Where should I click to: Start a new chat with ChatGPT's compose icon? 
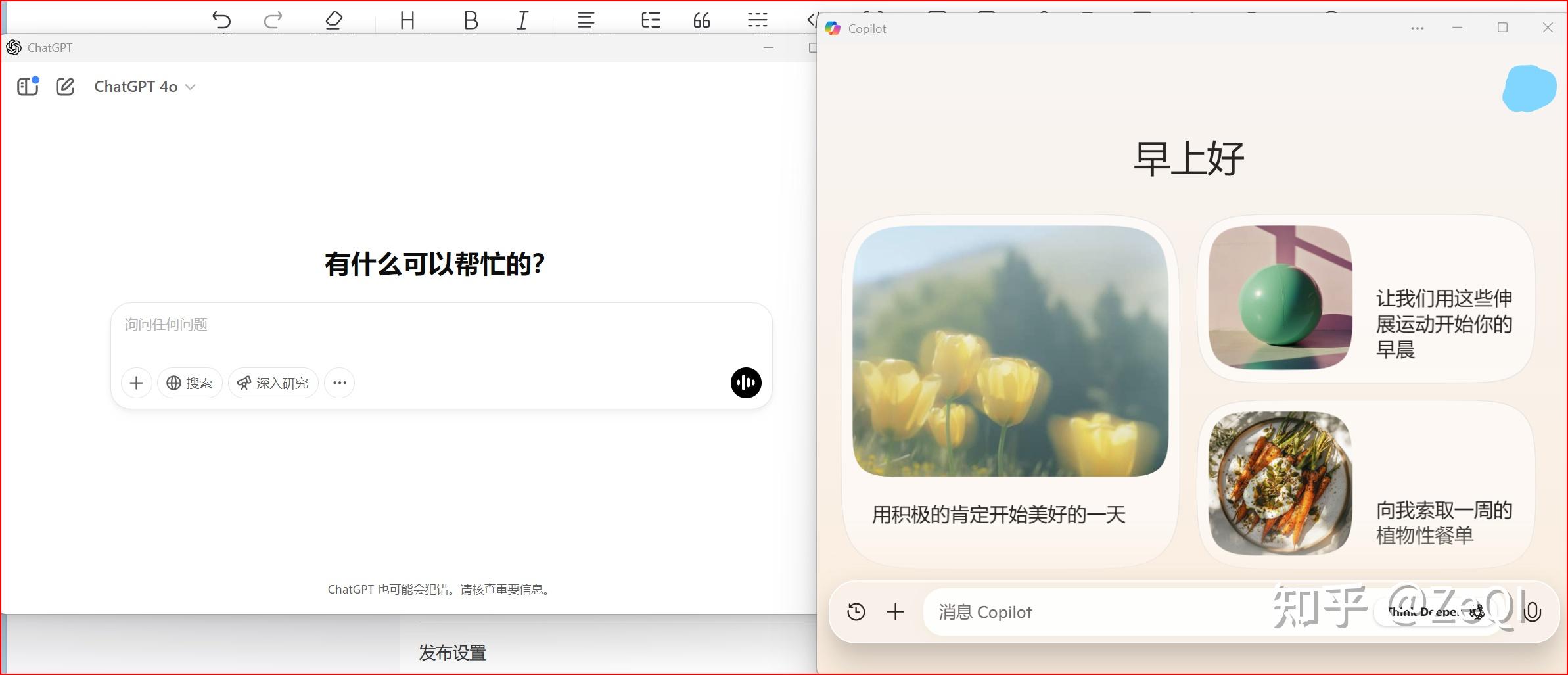[x=65, y=86]
